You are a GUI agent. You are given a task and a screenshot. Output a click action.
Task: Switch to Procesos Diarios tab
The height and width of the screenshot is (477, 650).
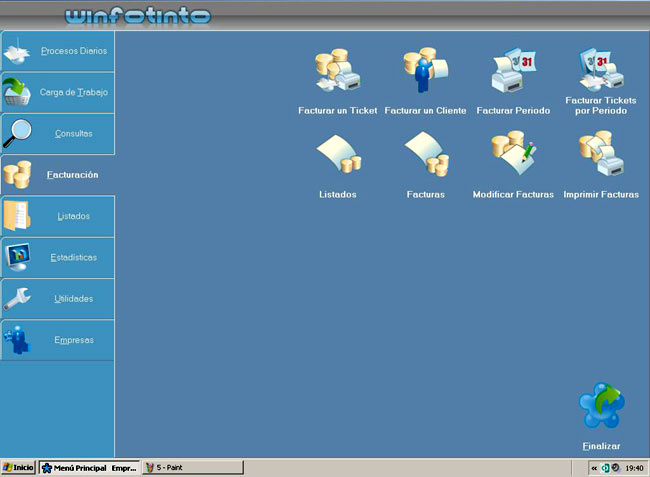tap(58, 51)
